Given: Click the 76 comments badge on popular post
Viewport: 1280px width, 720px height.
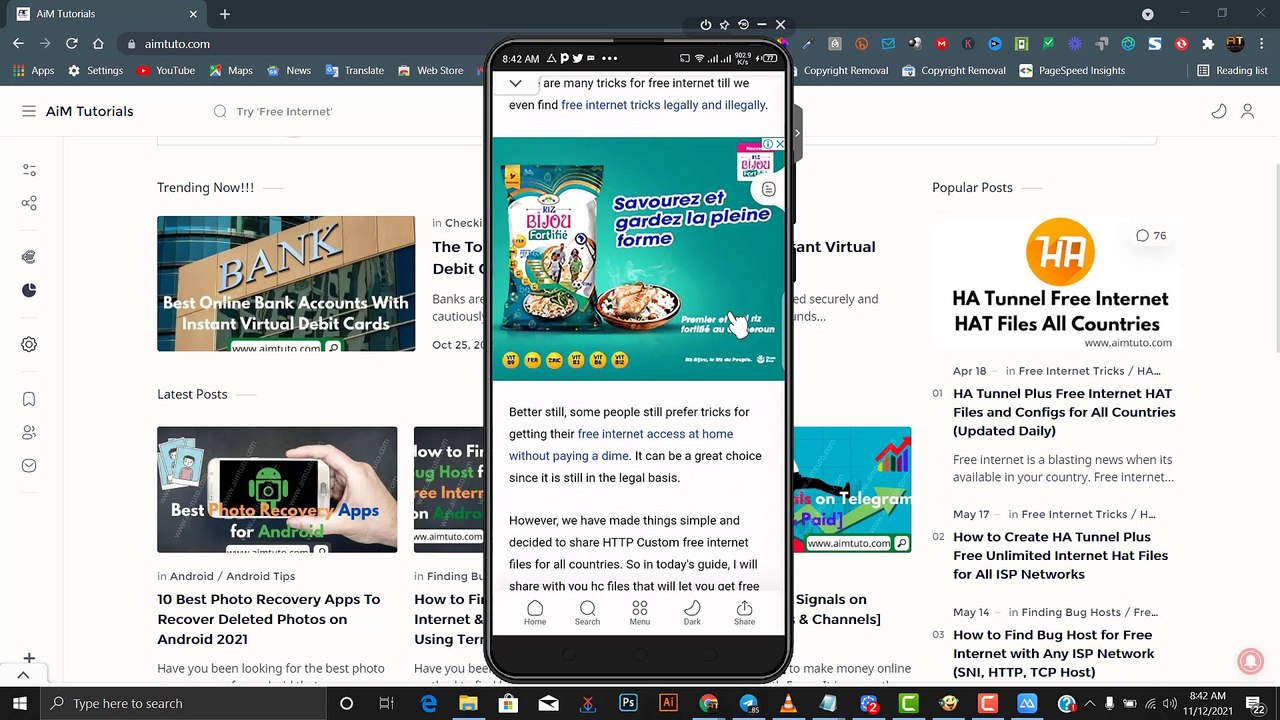Looking at the screenshot, I should (x=1151, y=235).
